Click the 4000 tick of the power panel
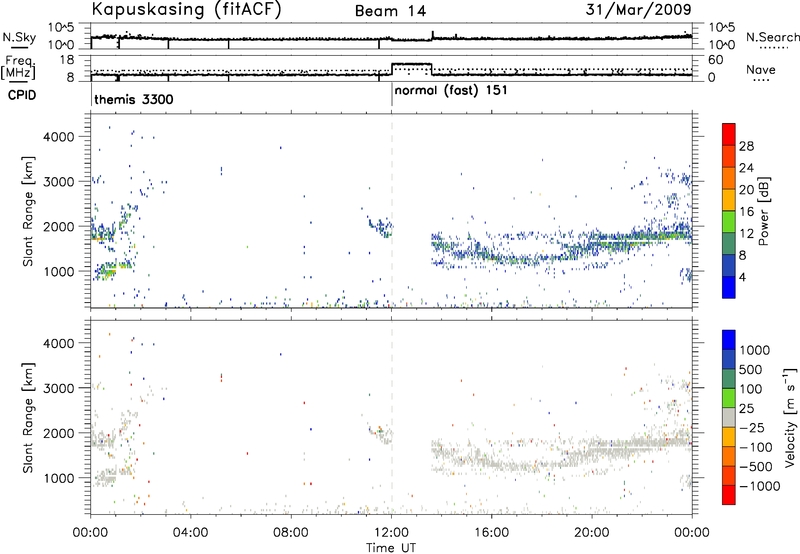The width and height of the screenshot is (800, 554). pyautogui.click(x=58, y=137)
